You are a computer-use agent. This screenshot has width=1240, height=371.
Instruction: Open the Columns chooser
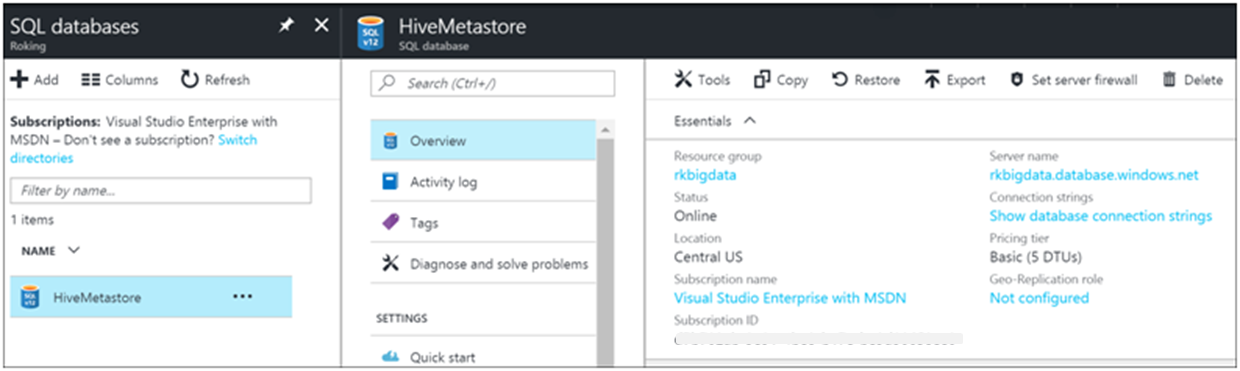[120, 80]
